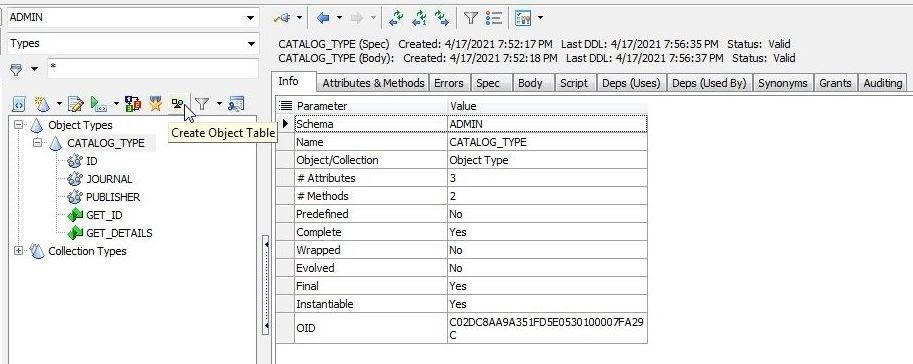
Task: Click the script document icon in left toolbar
Action: point(19,105)
